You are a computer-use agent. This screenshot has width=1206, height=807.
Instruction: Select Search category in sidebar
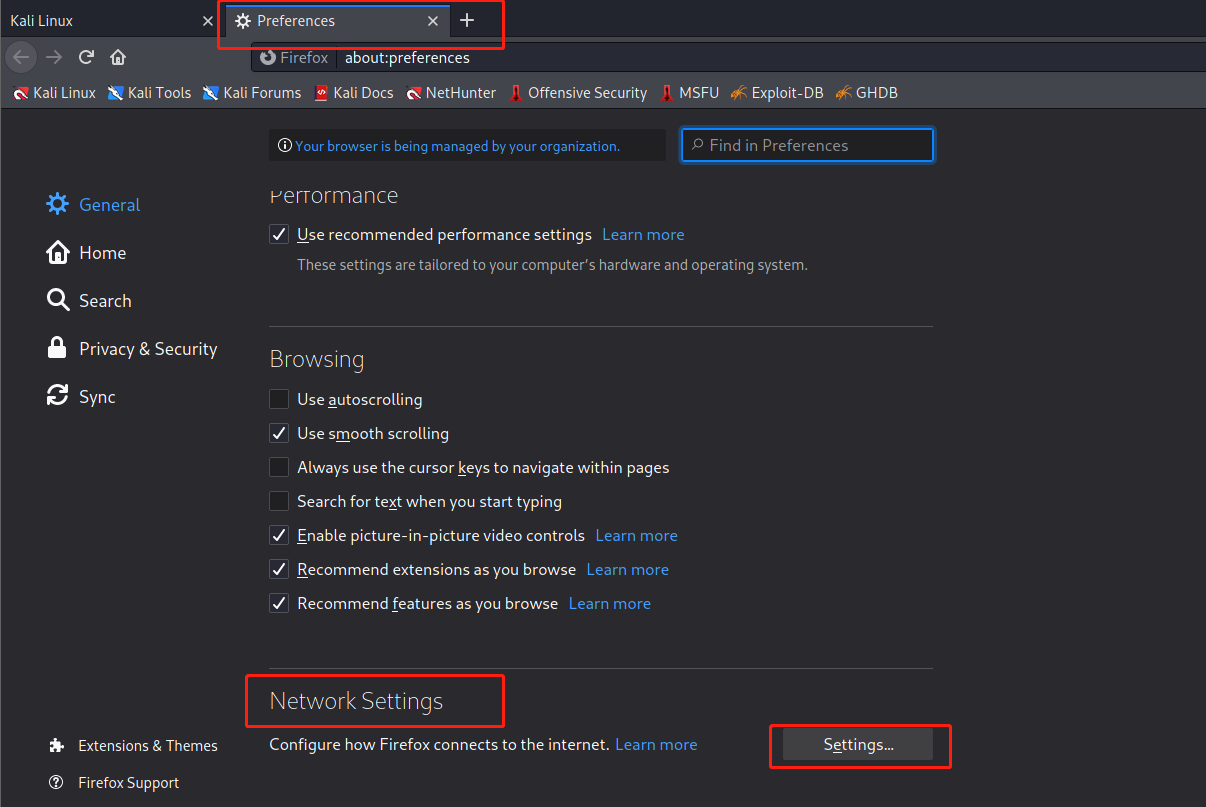89,301
